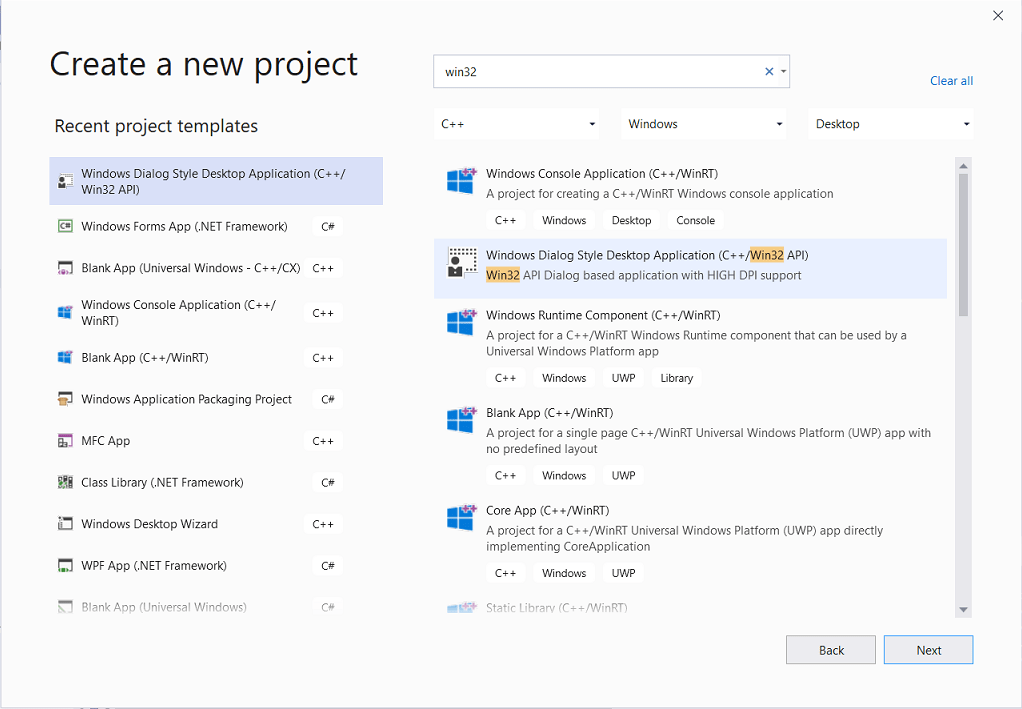Open the Desktop project type filter dropdown
Screen dimensions: 1022x709
click(890, 124)
